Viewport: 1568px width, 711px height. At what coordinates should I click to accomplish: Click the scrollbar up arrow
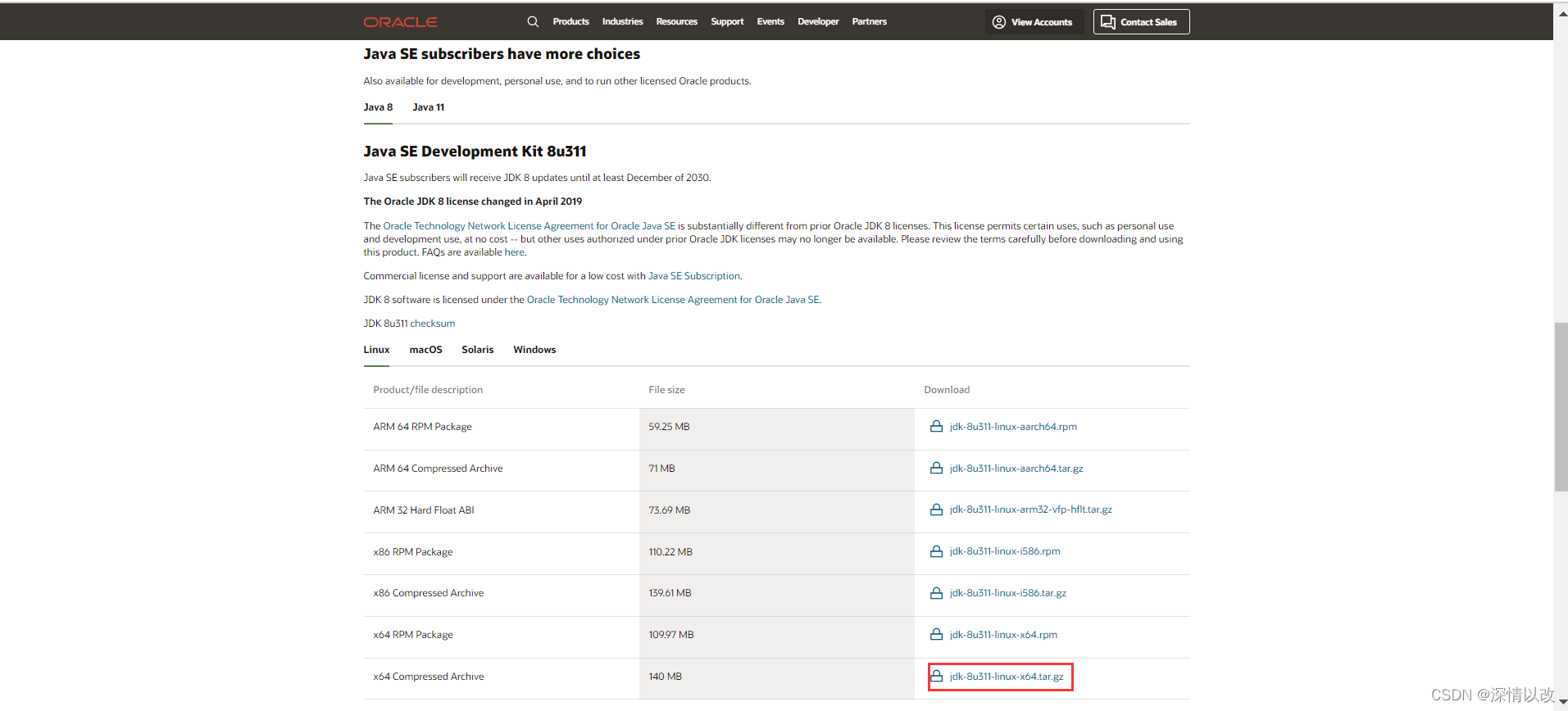(1561, 13)
